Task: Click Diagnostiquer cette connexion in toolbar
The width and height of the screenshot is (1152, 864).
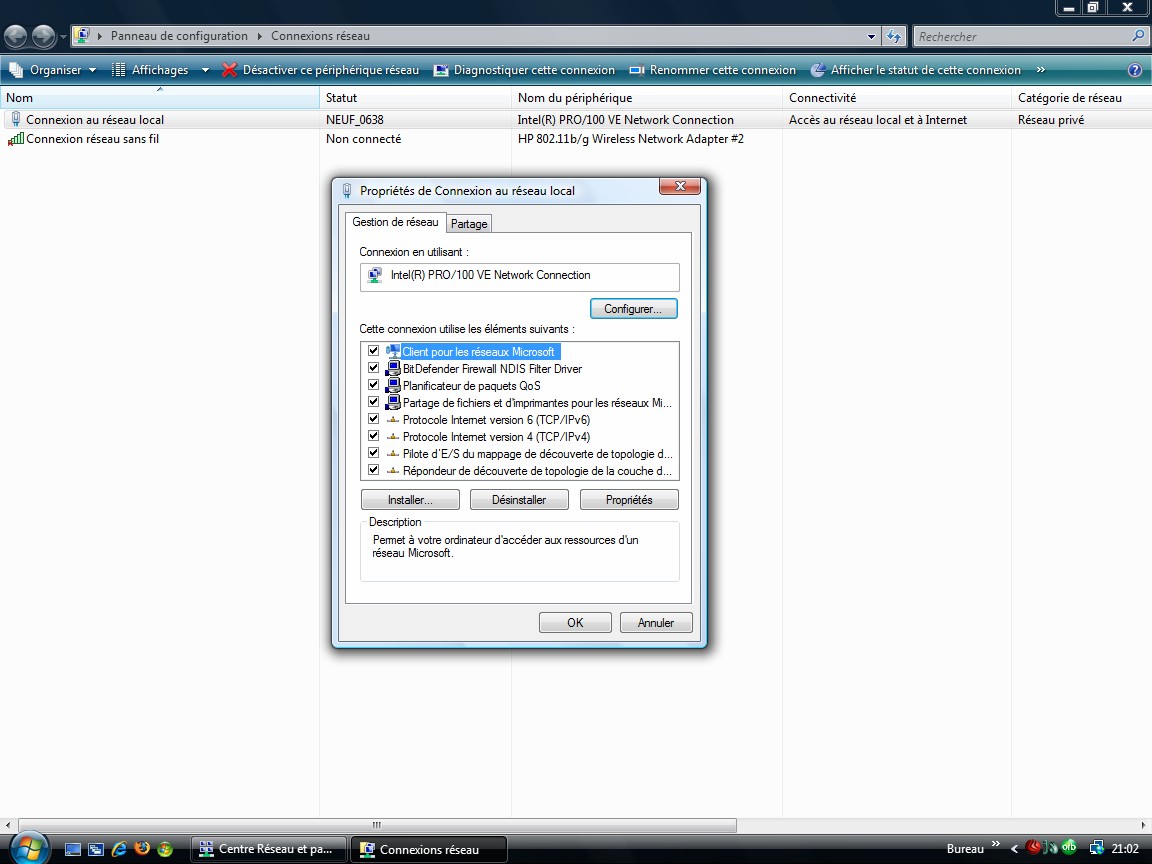Action: [x=524, y=70]
